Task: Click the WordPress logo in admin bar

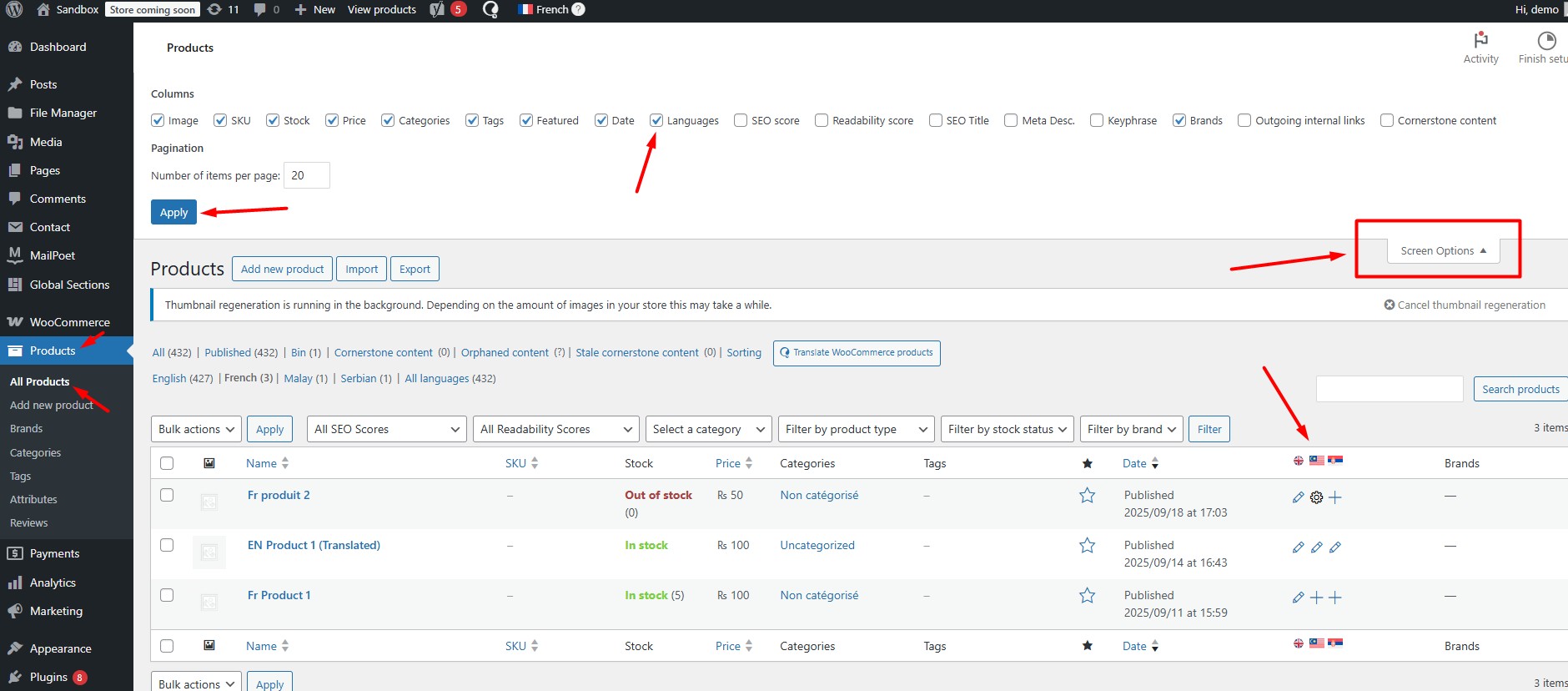Action: coord(14,10)
